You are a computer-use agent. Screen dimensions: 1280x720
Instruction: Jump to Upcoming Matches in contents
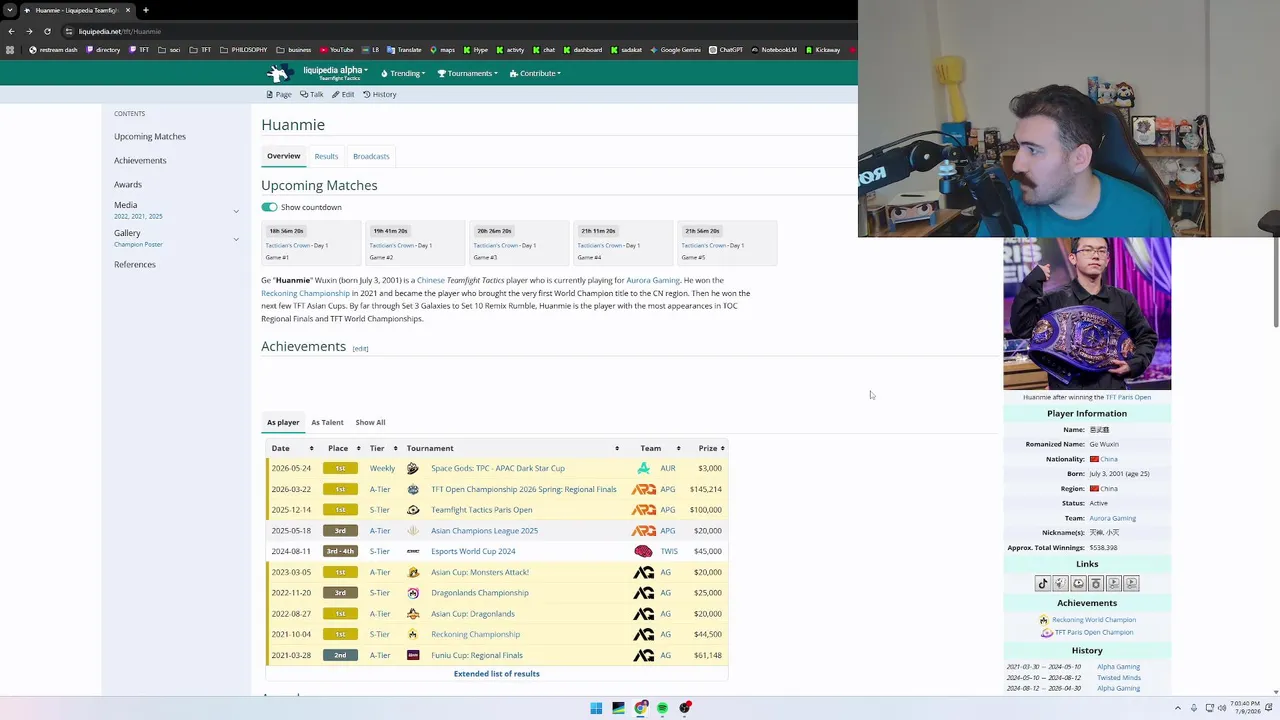150,137
